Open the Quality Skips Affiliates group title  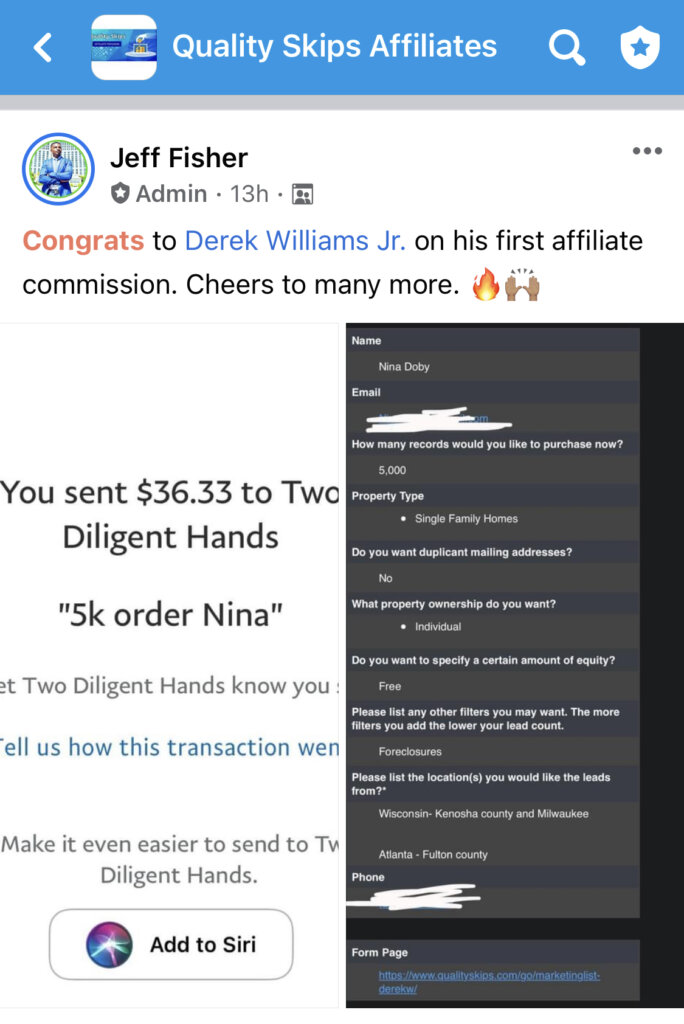point(334,46)
